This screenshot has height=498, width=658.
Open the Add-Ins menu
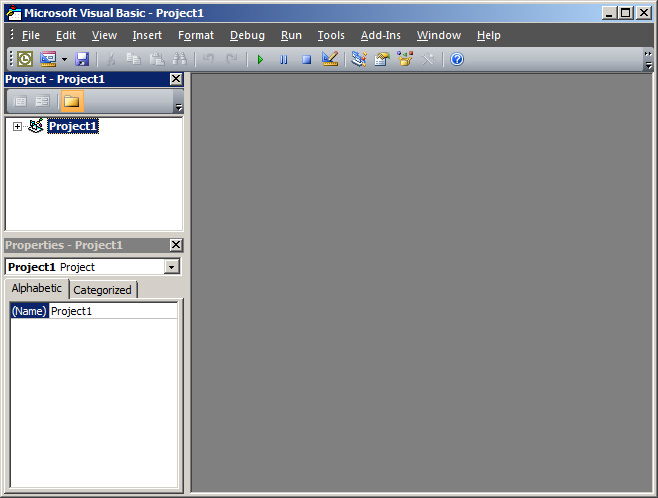point(380,35)
